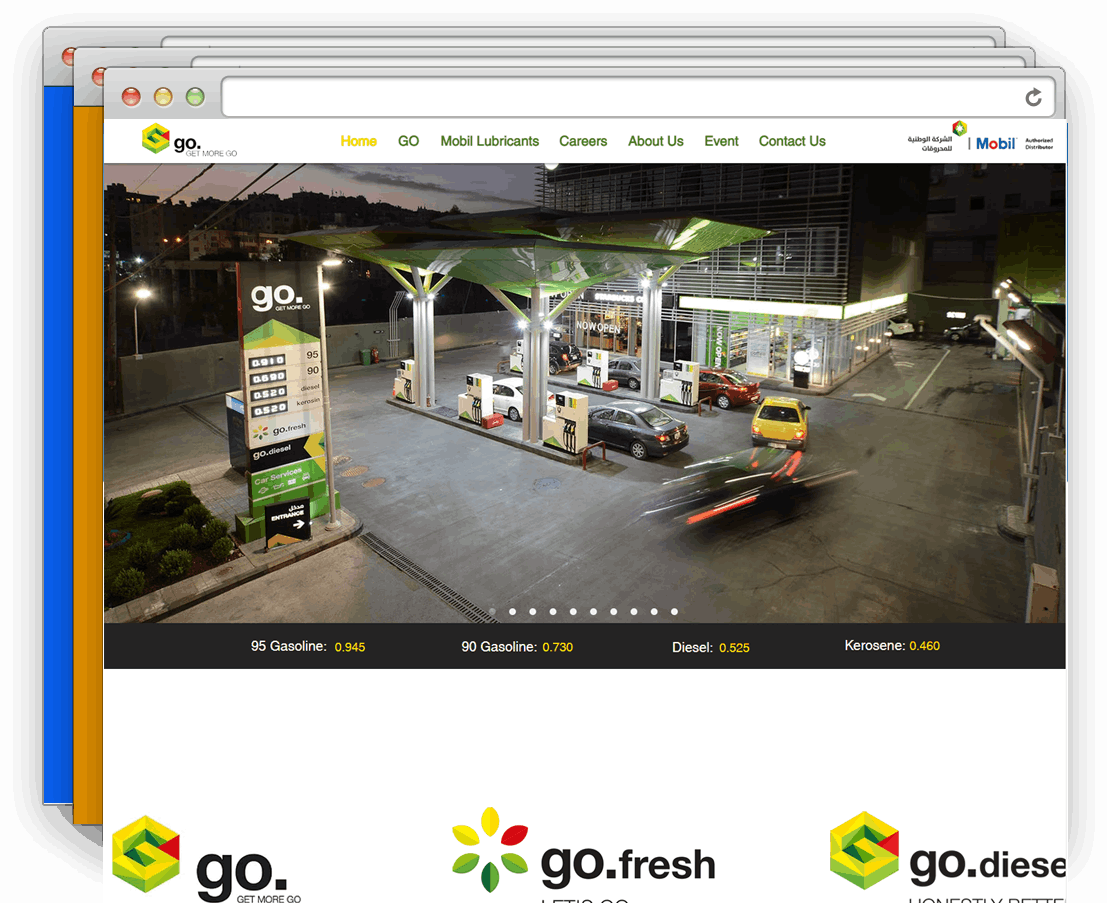This screenshot has width=1107, height=903.
Task: Open the About Us page
Action: click(655, 141)
